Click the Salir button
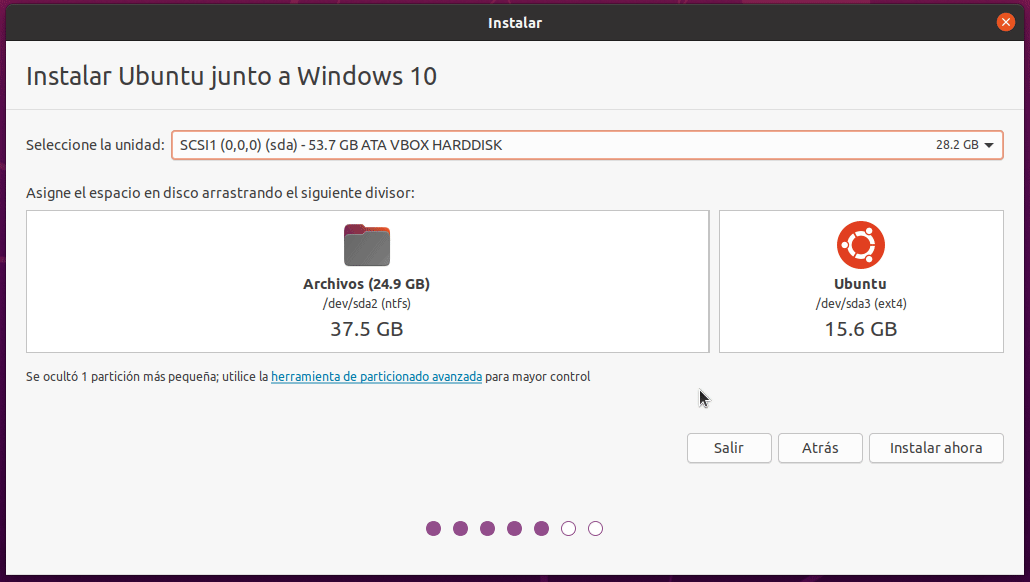Viewport: 1030px width, 582px height. [x=729, y=448]
